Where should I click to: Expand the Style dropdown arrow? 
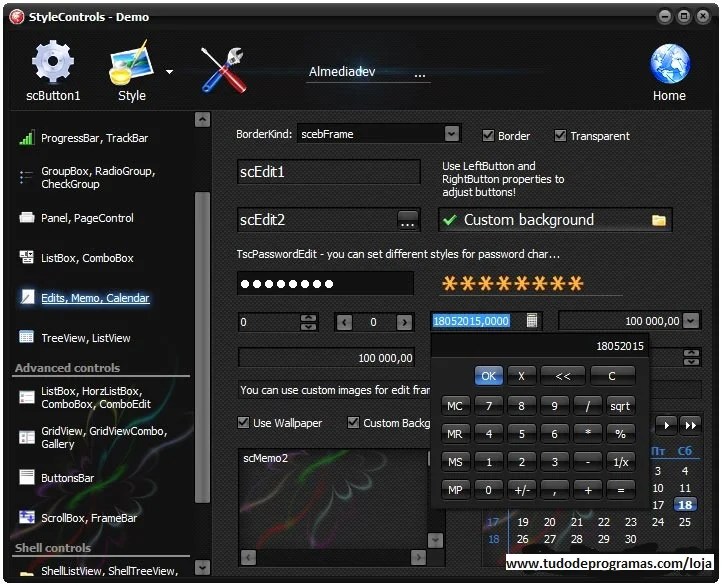(x=169, y=72)
